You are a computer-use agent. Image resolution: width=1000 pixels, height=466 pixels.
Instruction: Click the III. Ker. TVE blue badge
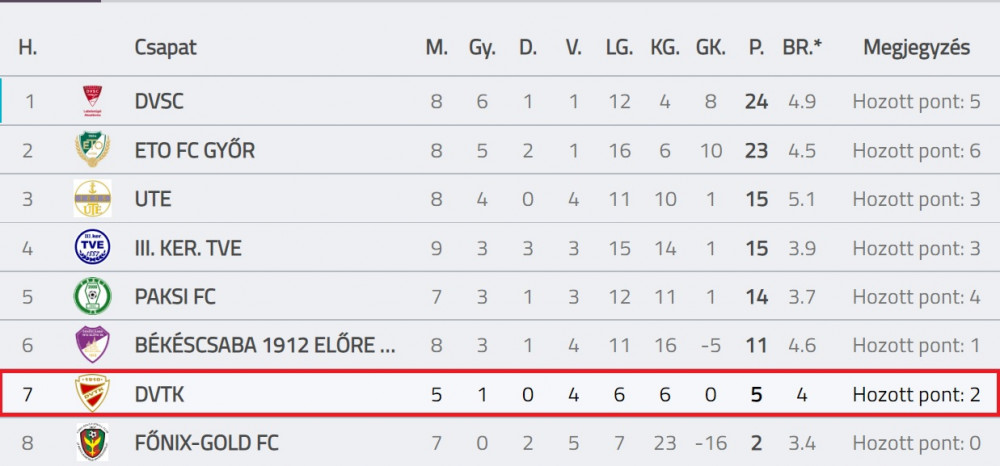coord(92,247)
